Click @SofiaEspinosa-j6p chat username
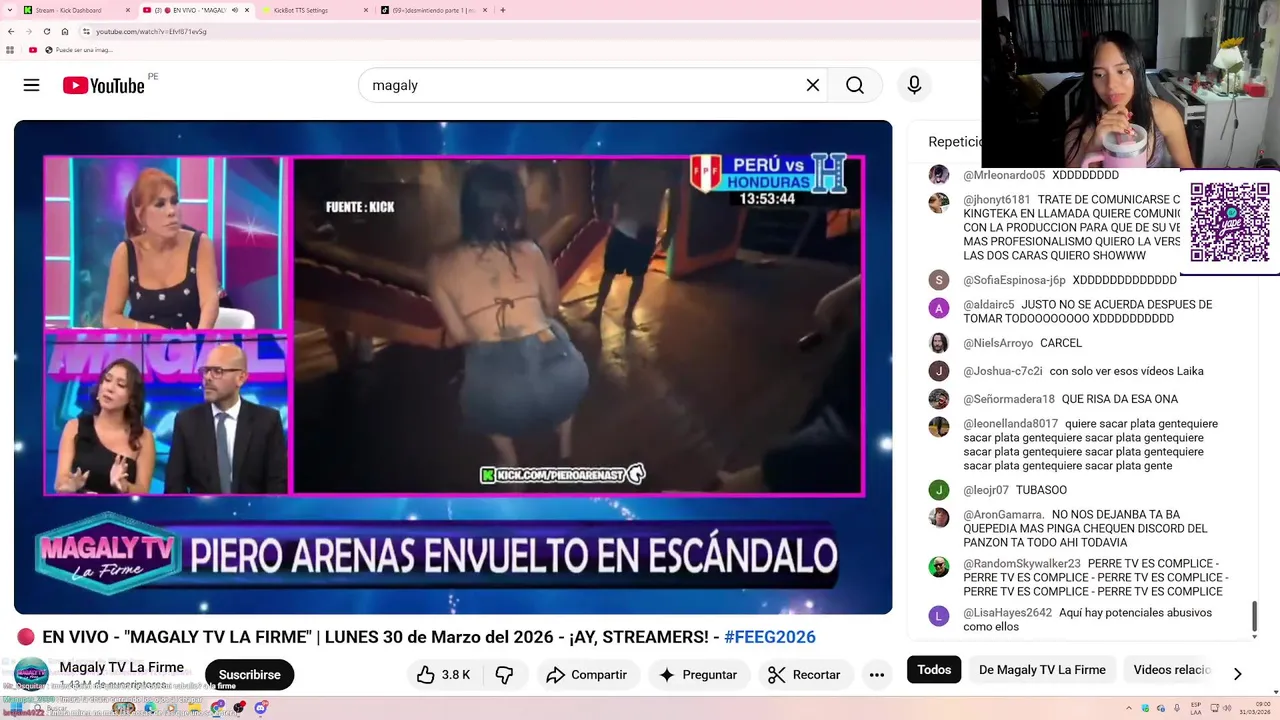The height and width of the screenshot is (720, 1280). [1014, 280]
